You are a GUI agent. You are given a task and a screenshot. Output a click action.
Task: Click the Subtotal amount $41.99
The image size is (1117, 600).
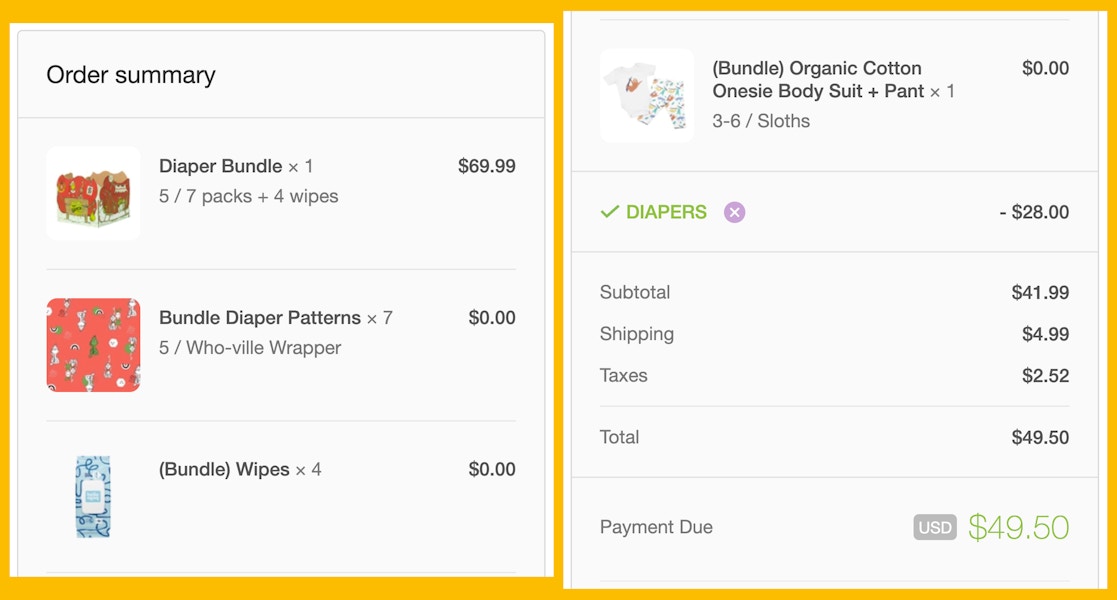point(1040,293)
